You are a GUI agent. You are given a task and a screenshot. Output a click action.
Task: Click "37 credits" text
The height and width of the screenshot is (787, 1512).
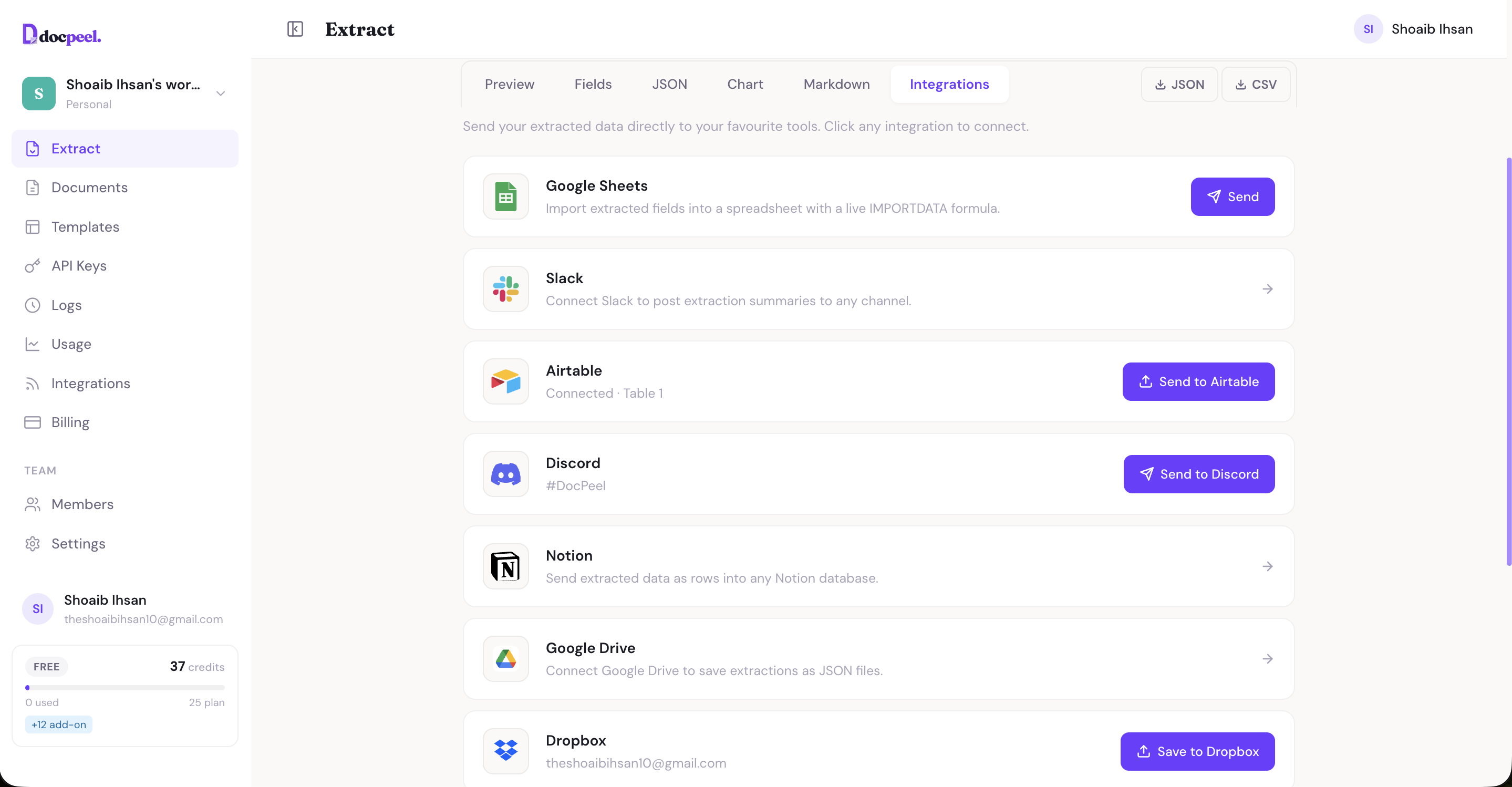click(x=197, y=666)
